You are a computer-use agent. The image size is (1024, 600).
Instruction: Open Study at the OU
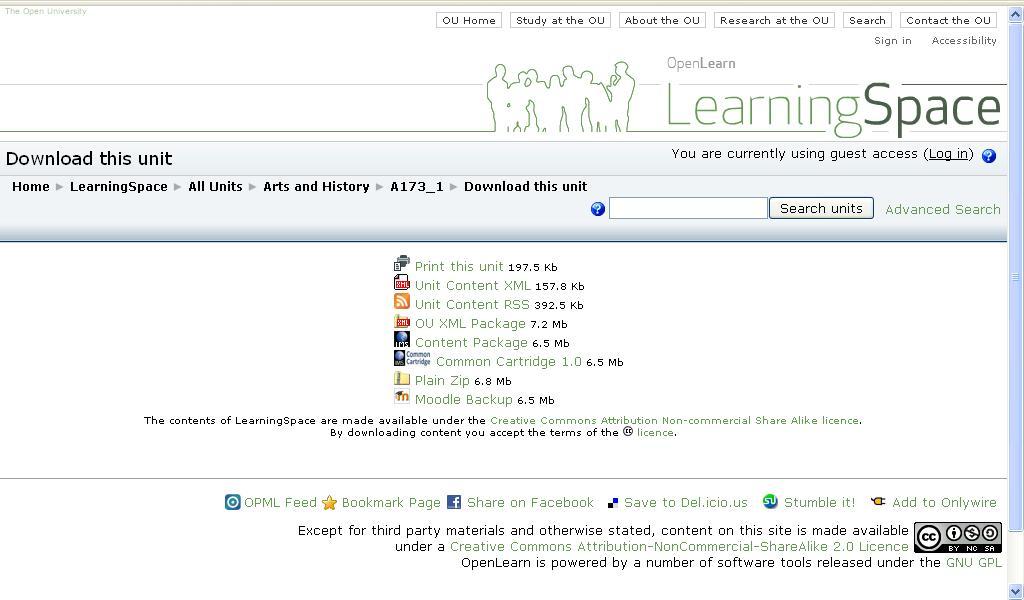560,20
